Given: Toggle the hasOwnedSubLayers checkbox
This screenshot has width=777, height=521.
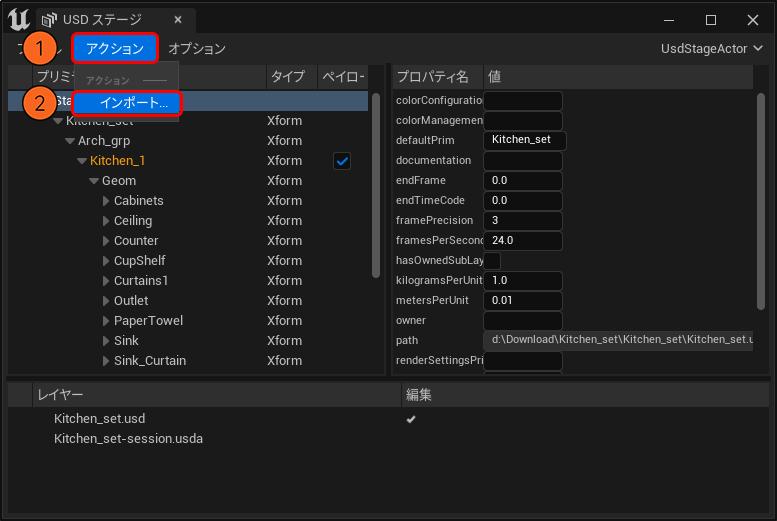Looking at the screenshot, I should pyautogui.click(x=492, y=261).
